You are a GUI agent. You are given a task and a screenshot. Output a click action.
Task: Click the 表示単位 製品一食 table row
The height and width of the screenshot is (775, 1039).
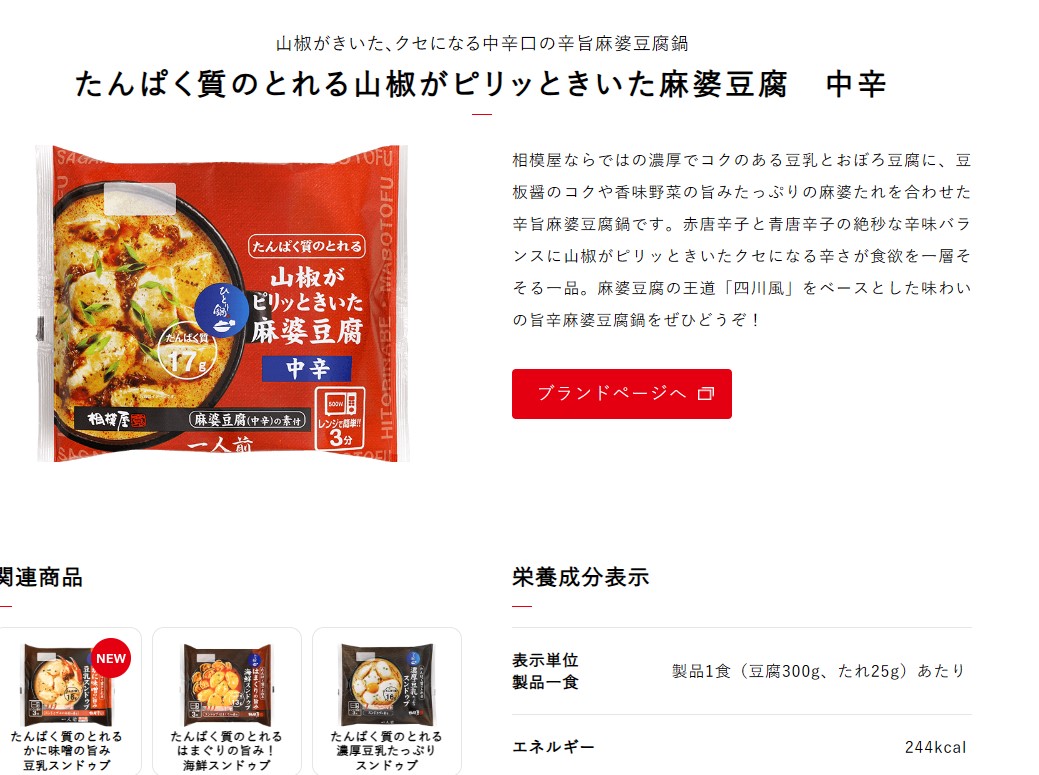pos(741,671)
